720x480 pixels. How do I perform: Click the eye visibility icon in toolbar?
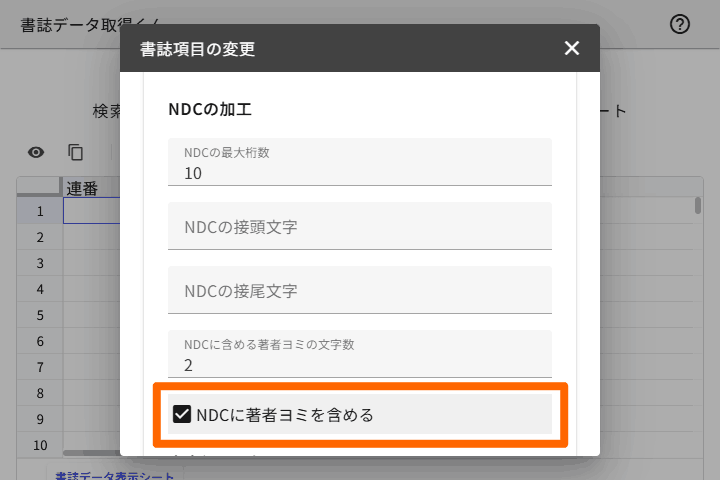(36, 152)
